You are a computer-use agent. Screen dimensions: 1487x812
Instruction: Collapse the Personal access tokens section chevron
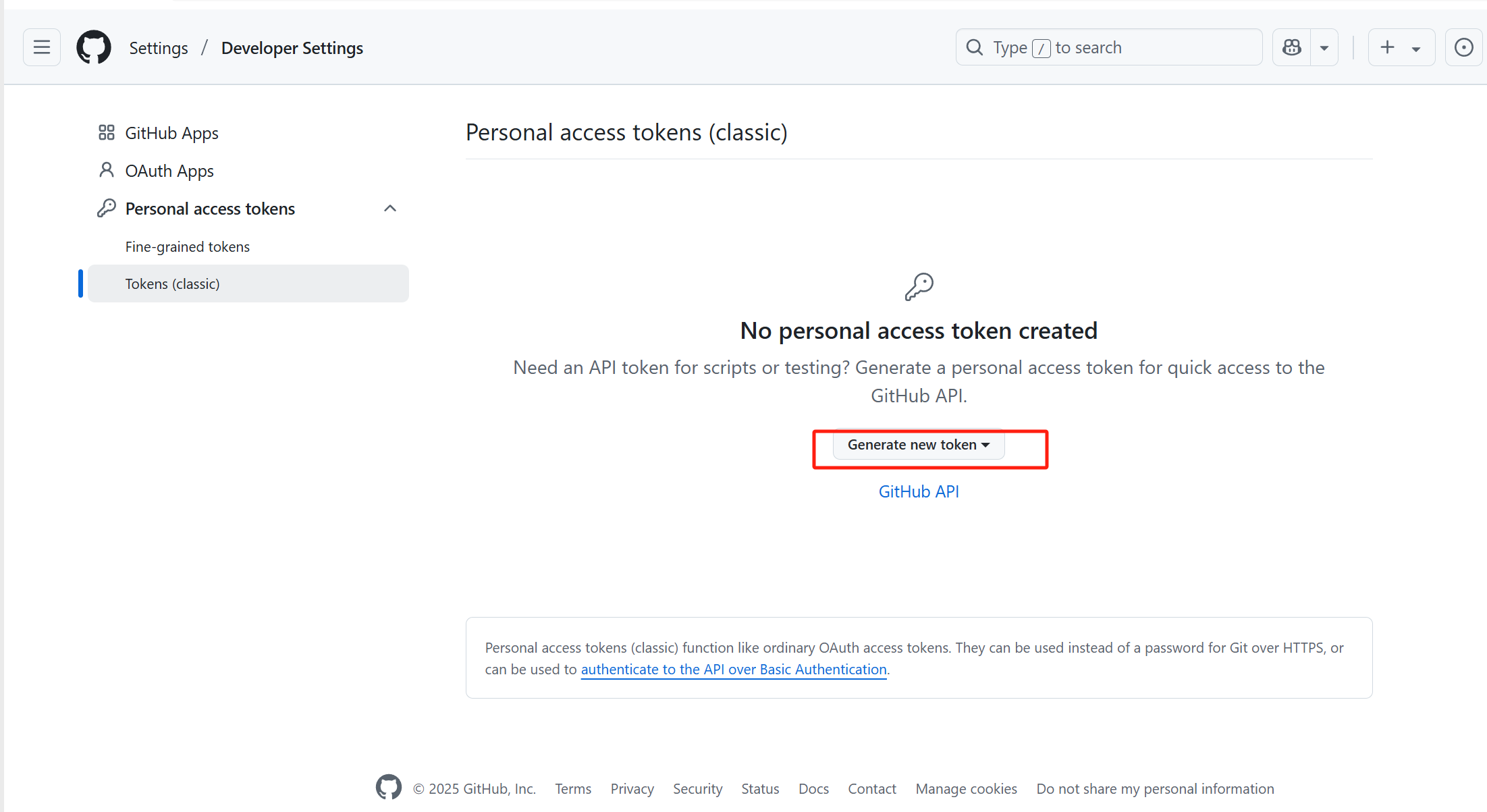[389, 208]
